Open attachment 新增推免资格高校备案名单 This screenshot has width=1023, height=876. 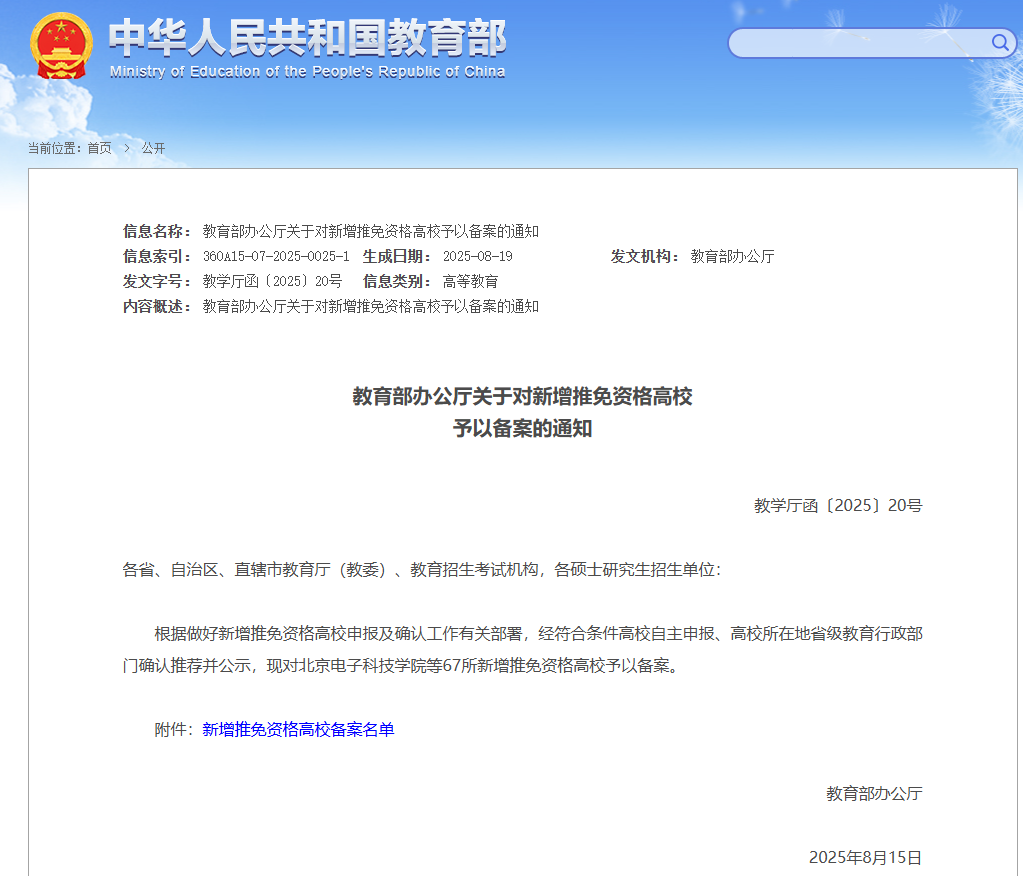coord(298,730)
